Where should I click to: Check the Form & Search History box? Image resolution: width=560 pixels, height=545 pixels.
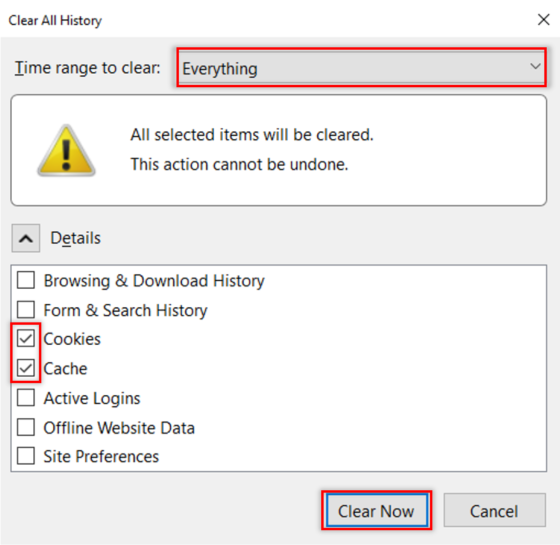[26, 309]
